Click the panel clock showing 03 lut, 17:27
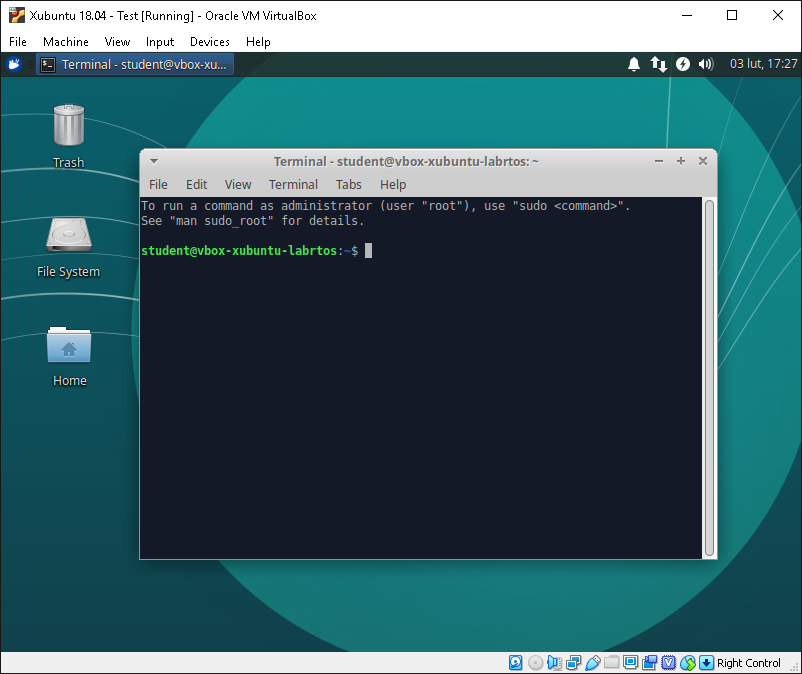The width and height of the screenshot is (802, 674). pyautogui.click(x=763, y=64)
